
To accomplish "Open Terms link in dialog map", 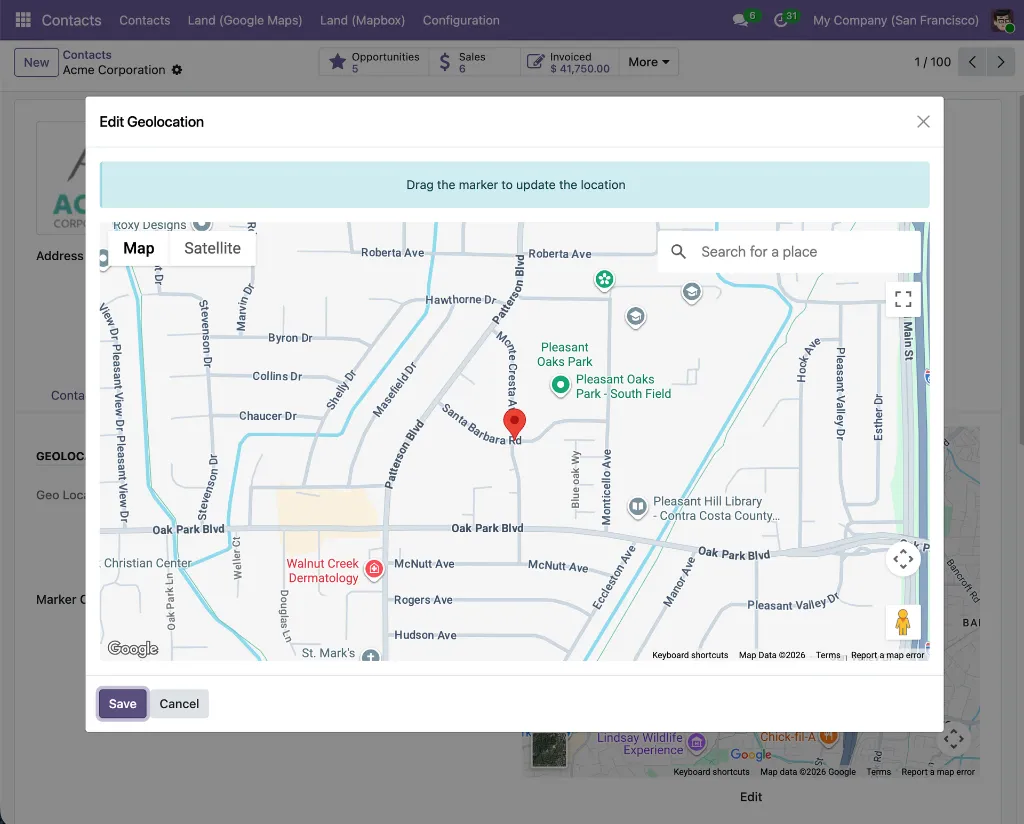I will (827, 655).
